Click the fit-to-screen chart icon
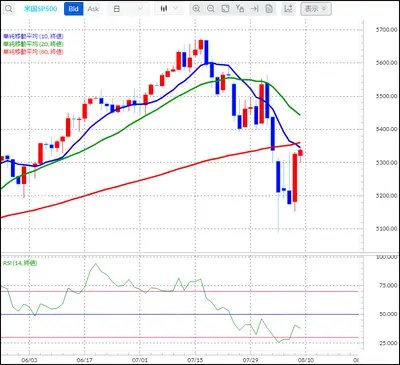 pos(225,9)
